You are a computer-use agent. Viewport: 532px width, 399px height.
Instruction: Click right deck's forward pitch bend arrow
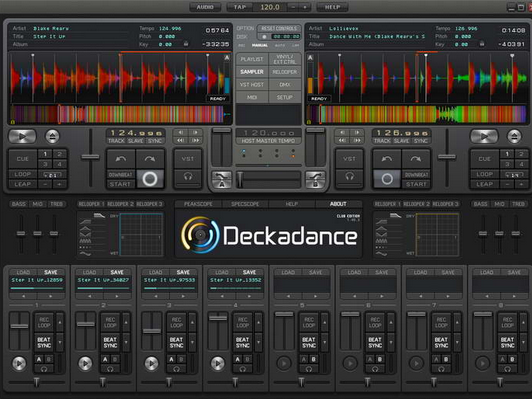(x=416, y=159)
